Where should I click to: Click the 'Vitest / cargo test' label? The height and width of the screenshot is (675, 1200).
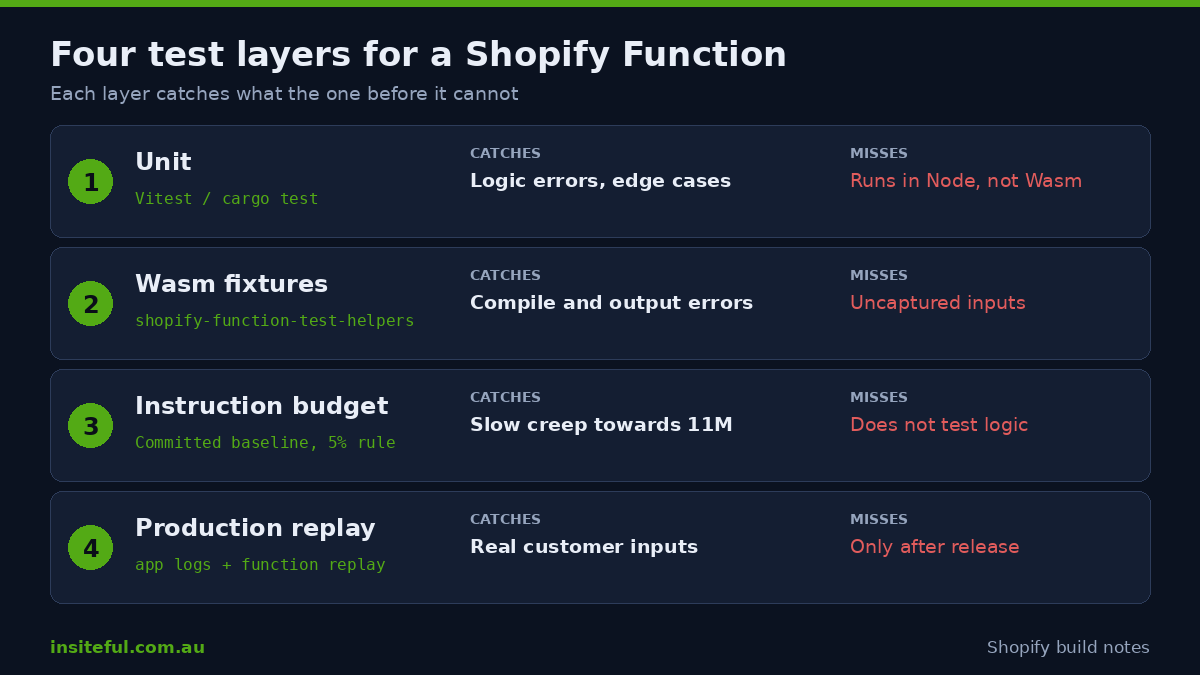226,199
